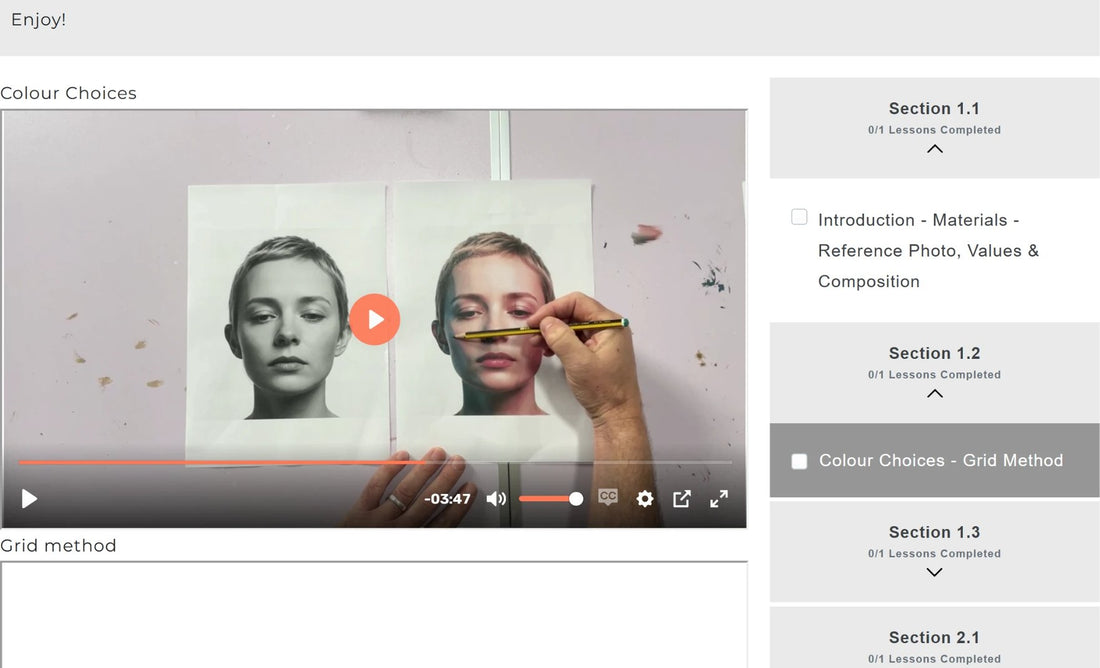Check the Introduction - Materials lesson checkbox
The width and height of the screenshot is (1100, 668).
[x=799, y=217]
